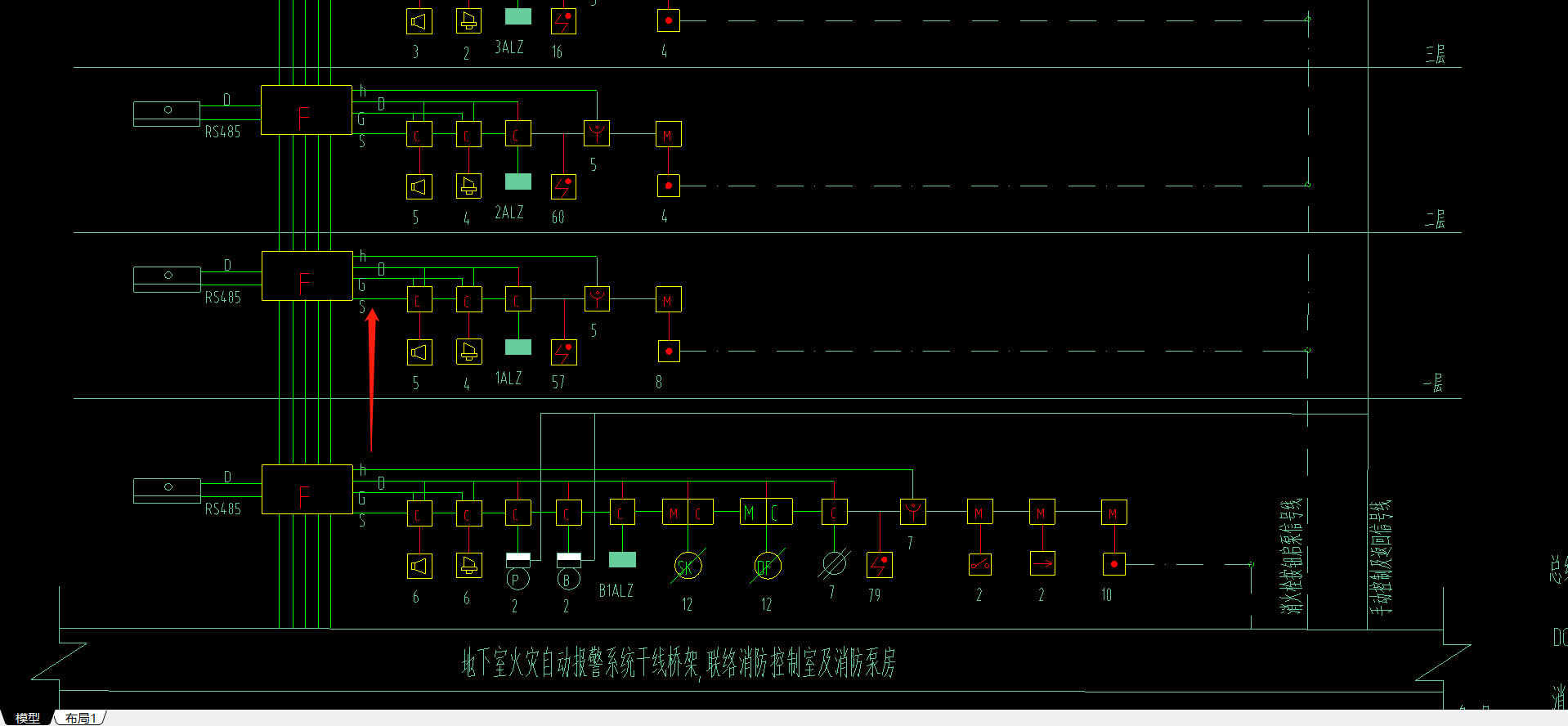Image resolution: width=1568 pixels, height=726 pixels.
Task: Select the M box above the arrow symbol
Action: [x=1042, y=512]
